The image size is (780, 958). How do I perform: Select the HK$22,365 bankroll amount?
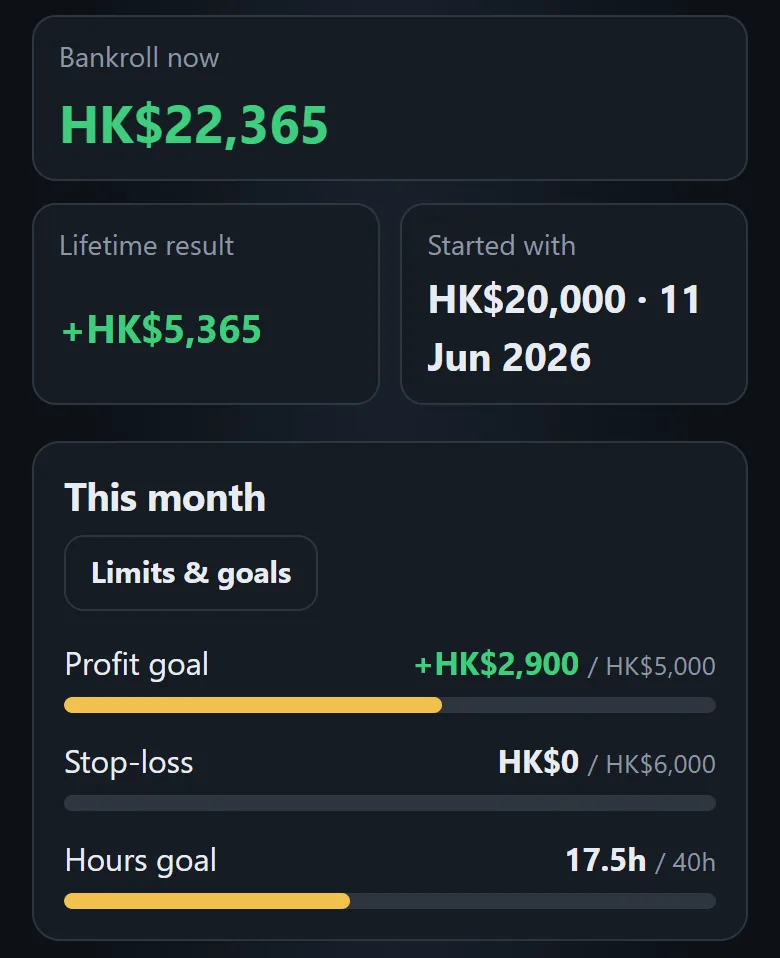(194, 125)
